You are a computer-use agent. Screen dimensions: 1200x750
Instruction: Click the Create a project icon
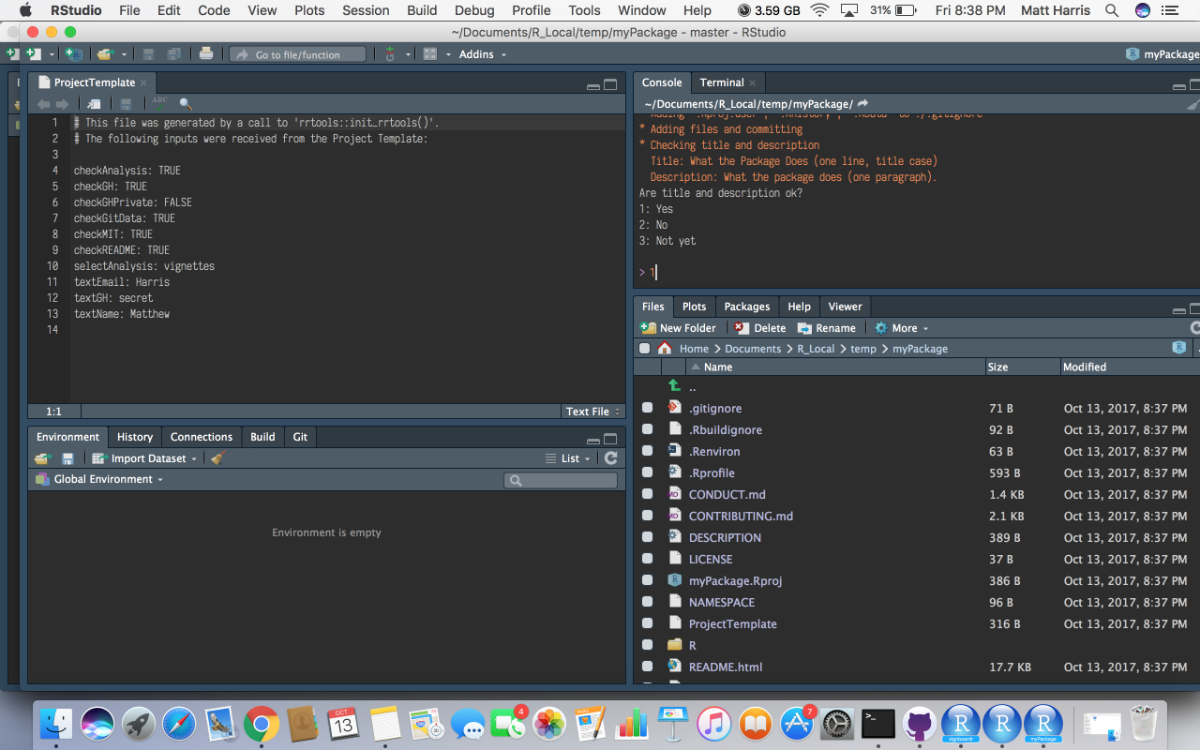(73, 54)
